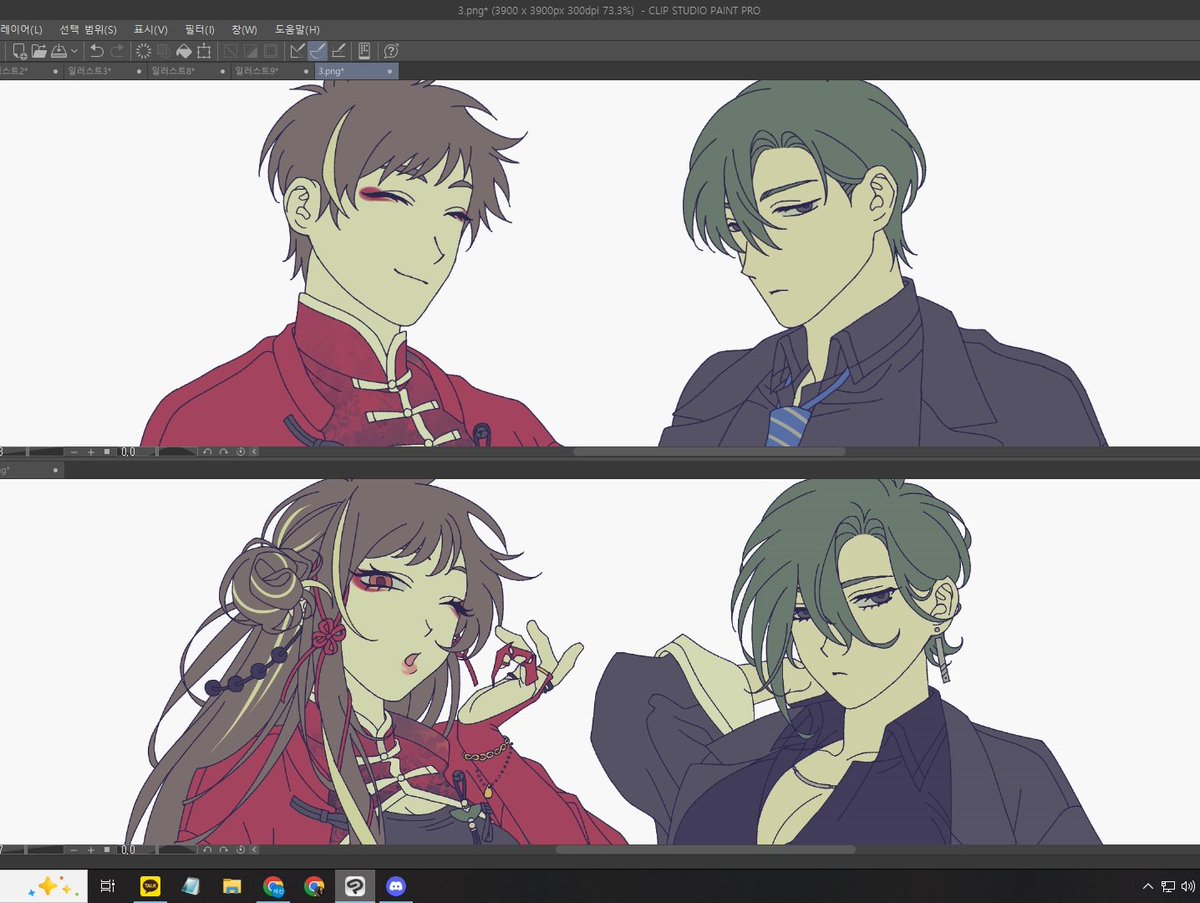Click reset rotation icon in lower canvas bar

[x=240, y=850]
